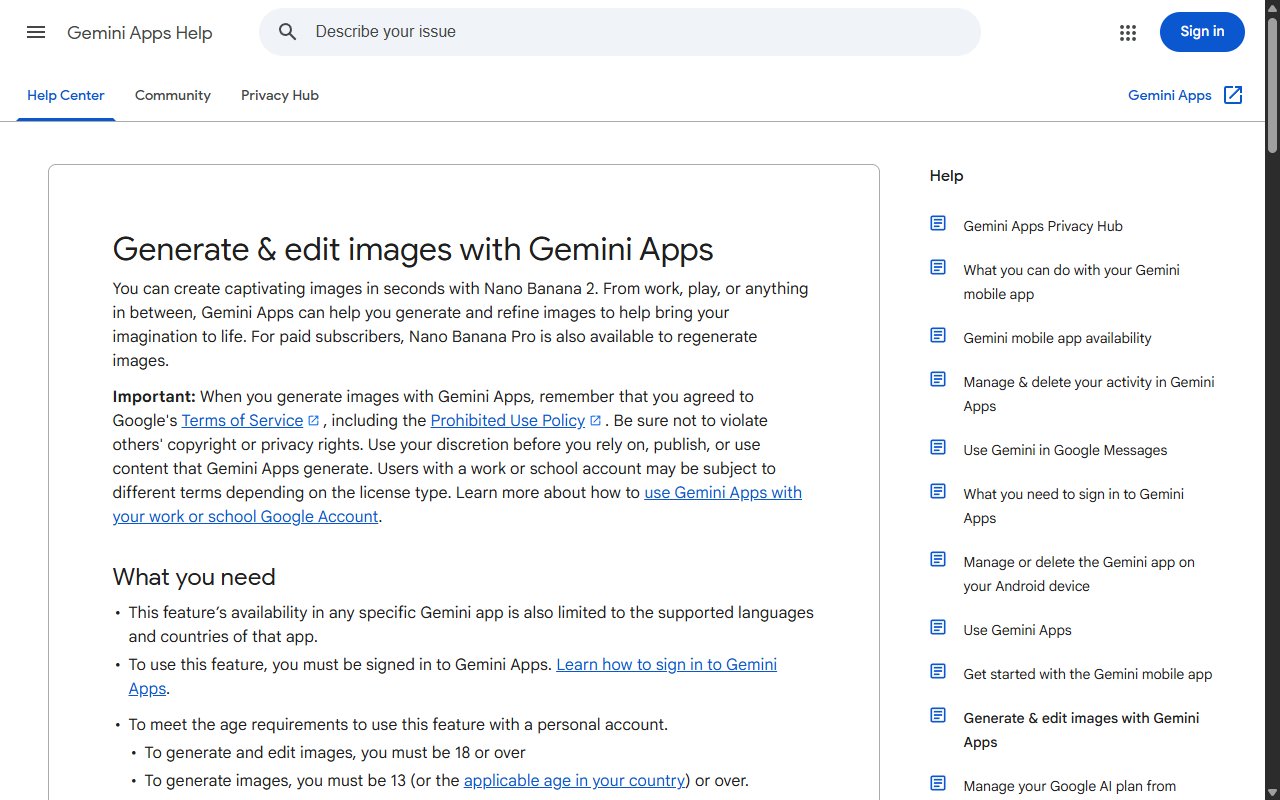Click article icon beside Gemini mobile app availability
Image resolution: width=1280 pixels, height=800 pixels.
[938, 335]
